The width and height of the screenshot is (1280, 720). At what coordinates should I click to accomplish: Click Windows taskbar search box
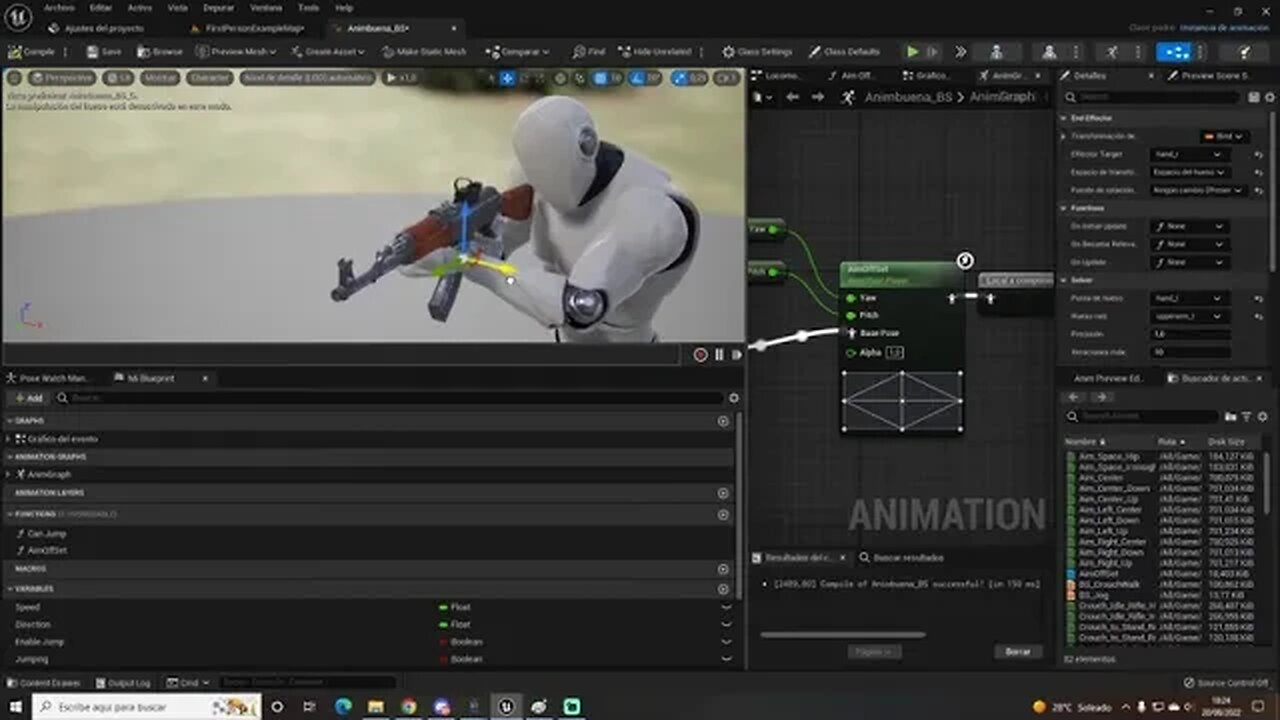tap(146, 707)
